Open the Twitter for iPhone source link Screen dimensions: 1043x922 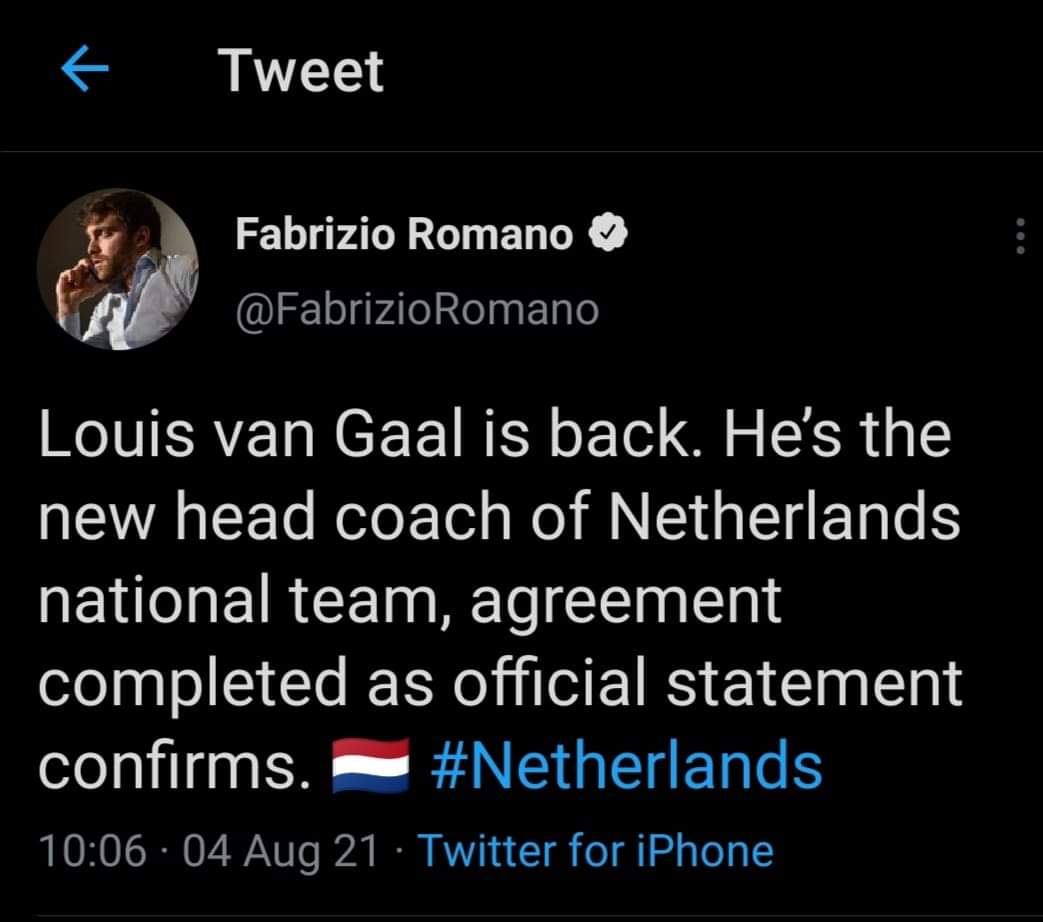pos(595,851)
